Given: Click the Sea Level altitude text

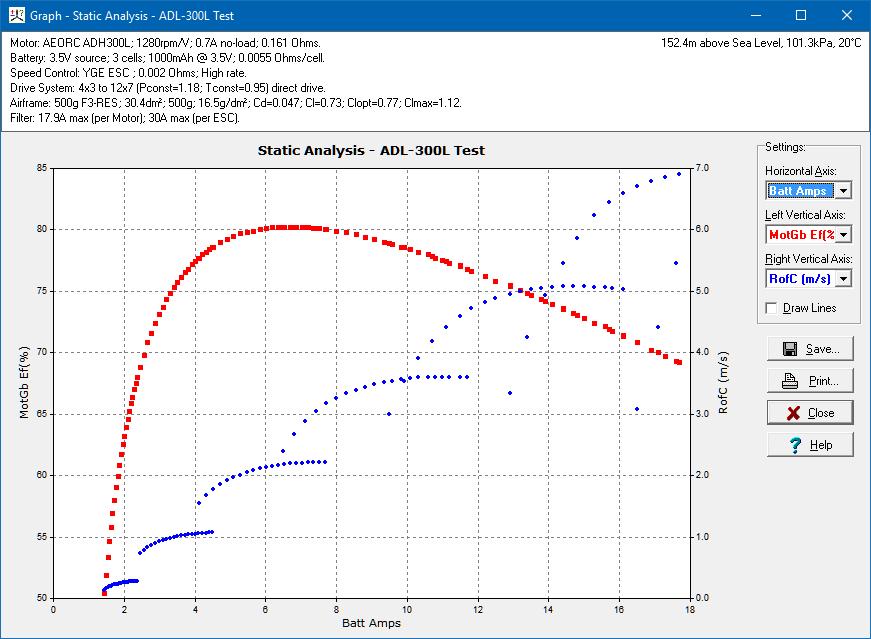Looking at the screenshot, I should pyautogui.click(x=761, y=44).
